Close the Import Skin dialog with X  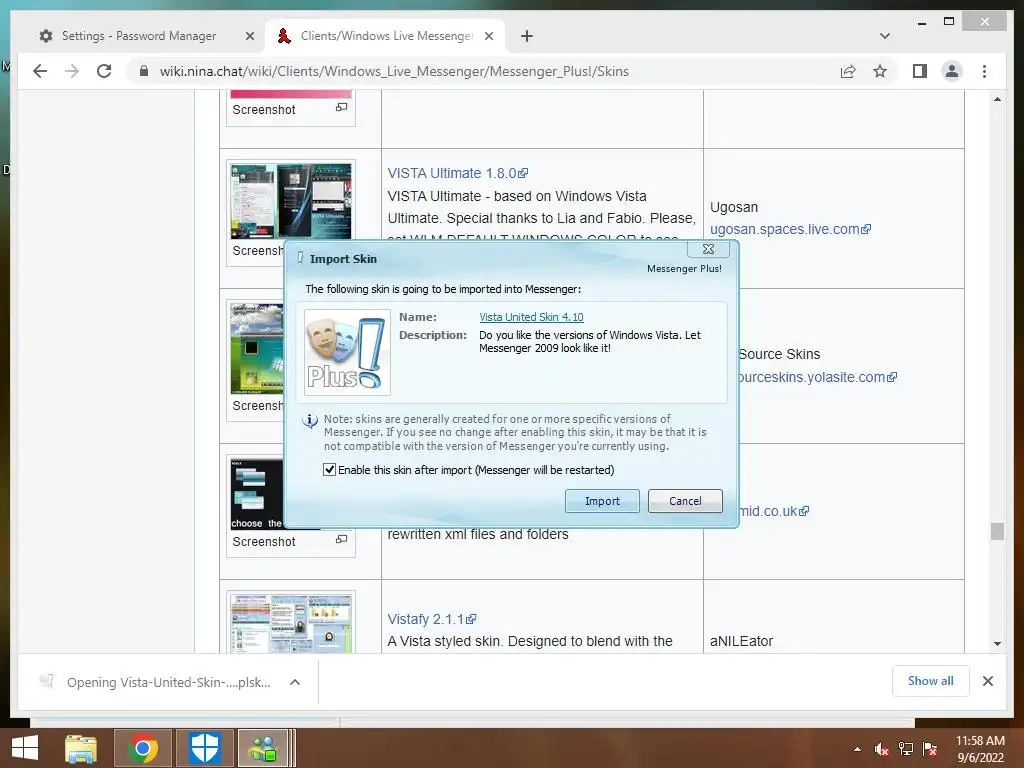pos(708,249)
